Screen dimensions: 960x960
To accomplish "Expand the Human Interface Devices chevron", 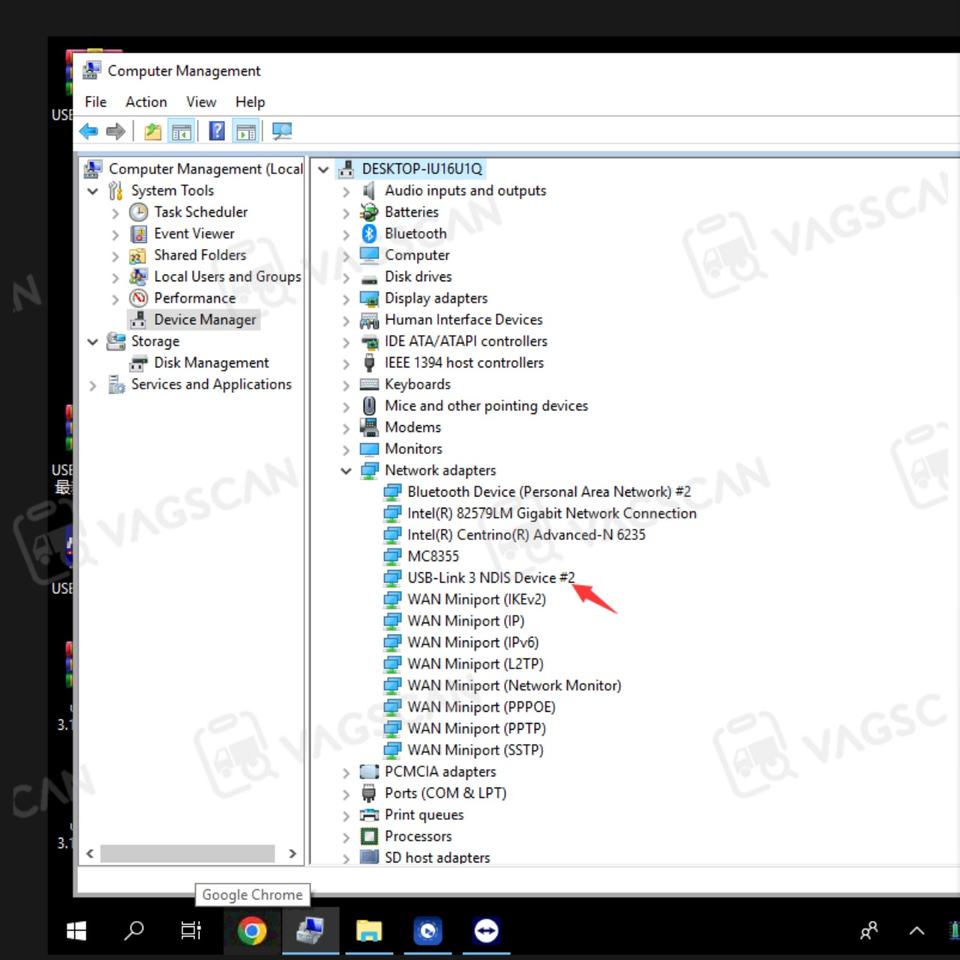I will (347, 321).
